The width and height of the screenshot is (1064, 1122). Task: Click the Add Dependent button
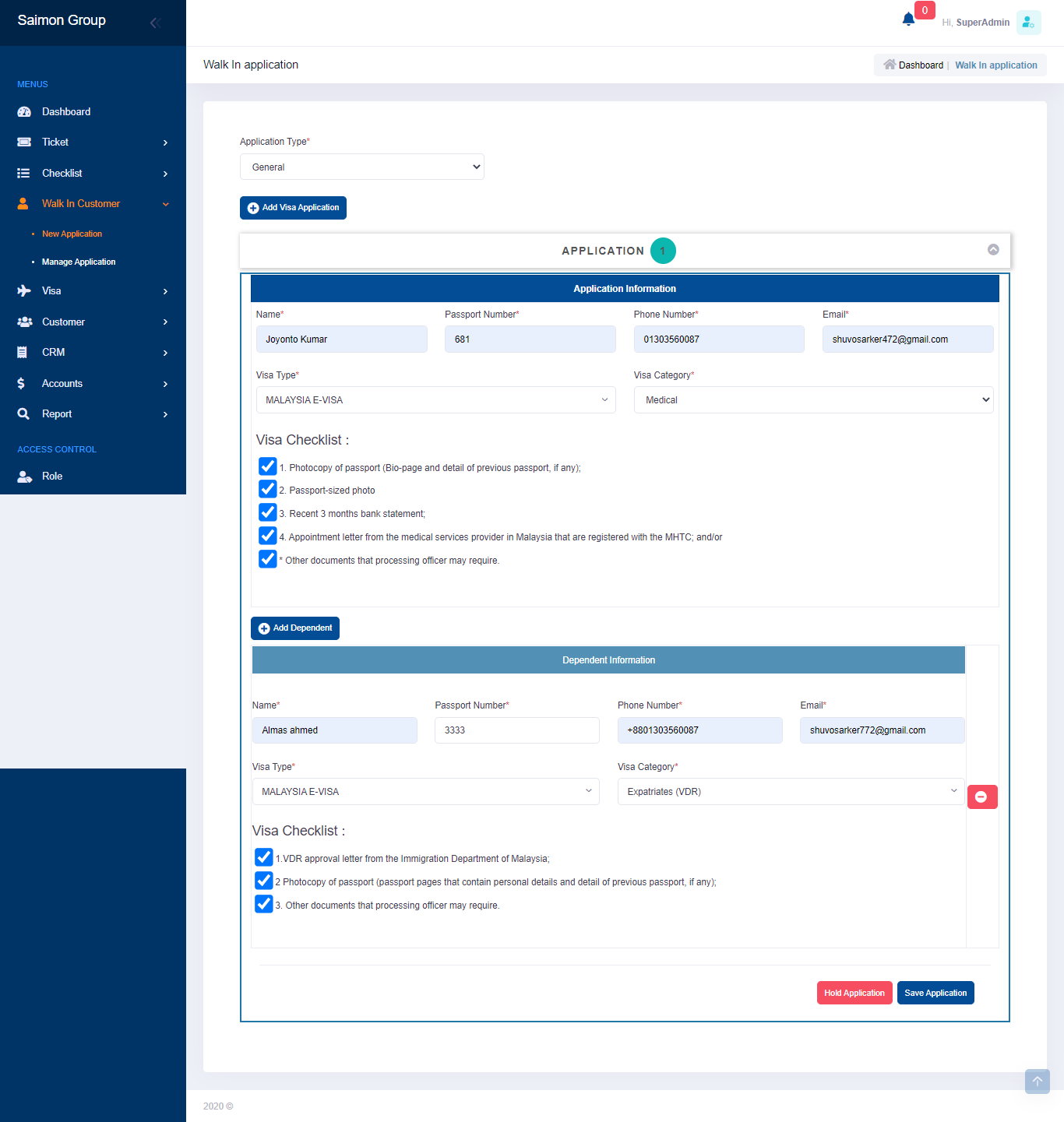tap(295, 628)
